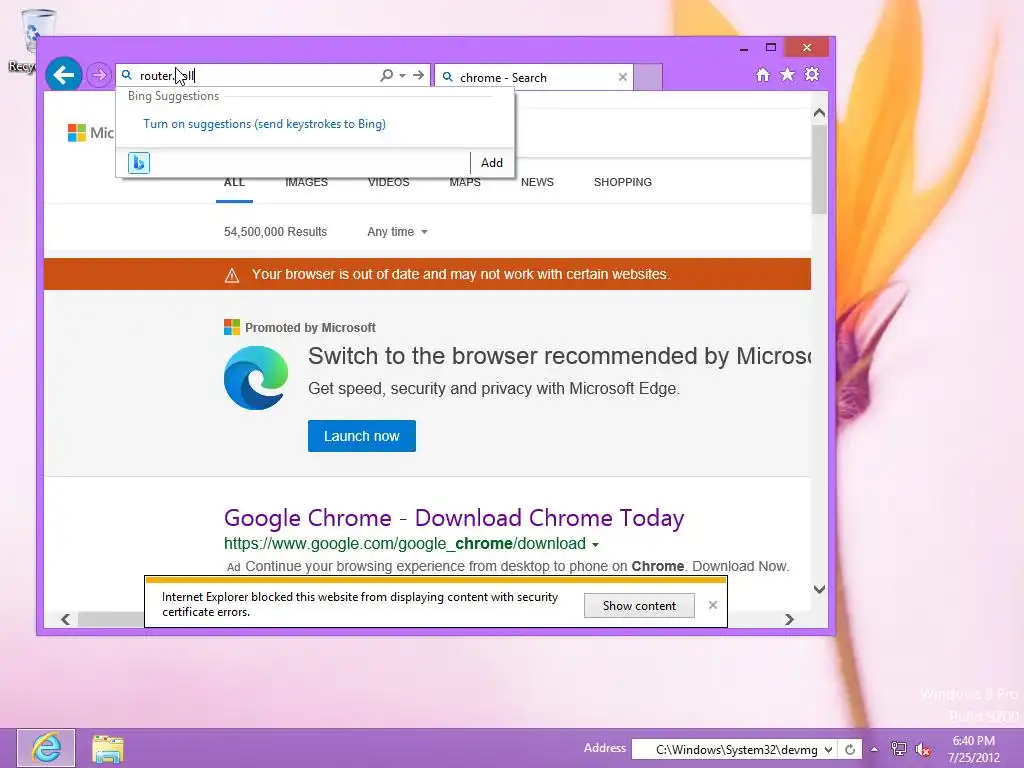Click the Microsoft logo on the page

click(x=76, y=133)
